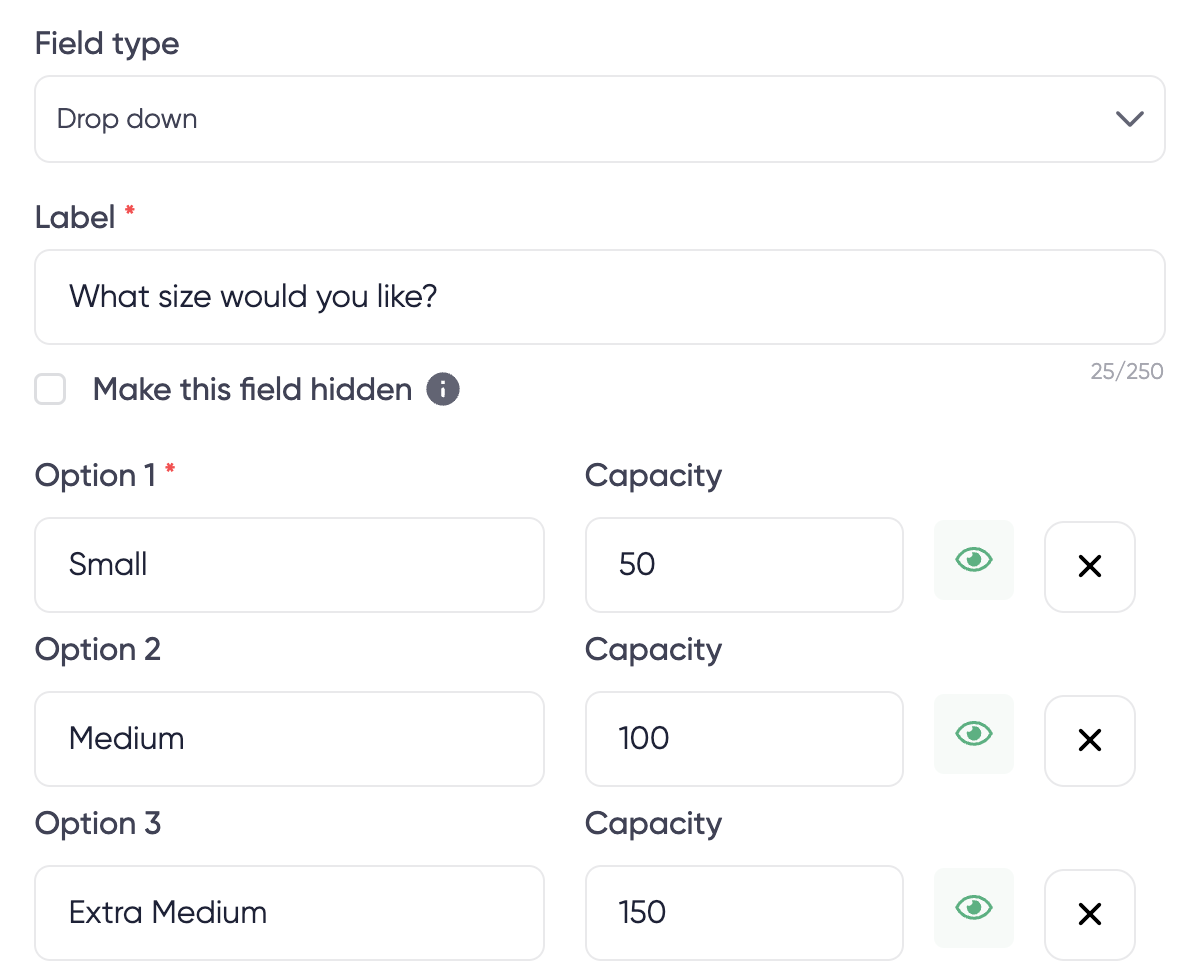The height and width of the screenshot is (974, 1204).
Task: Select the Option 3 Extra Medium field
Action: [x=289, y=913]
